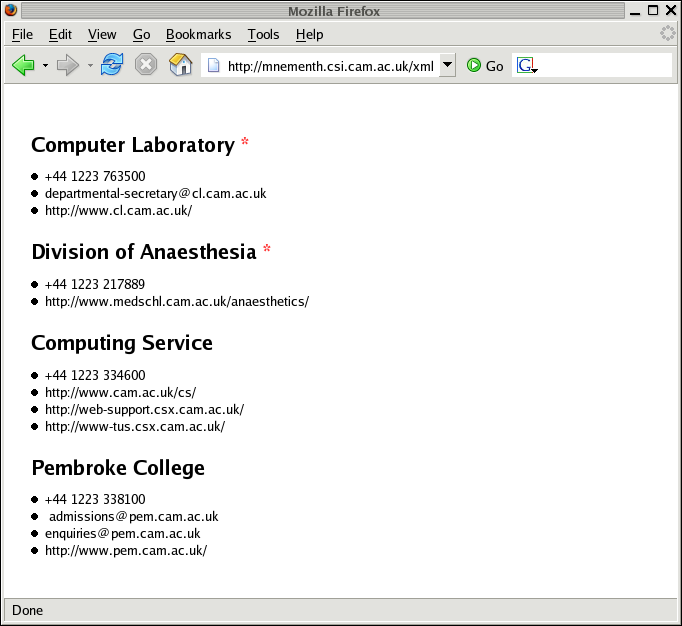Click the green Go button
The height and width of the screenshot is (626, 682).
[485, 66]
